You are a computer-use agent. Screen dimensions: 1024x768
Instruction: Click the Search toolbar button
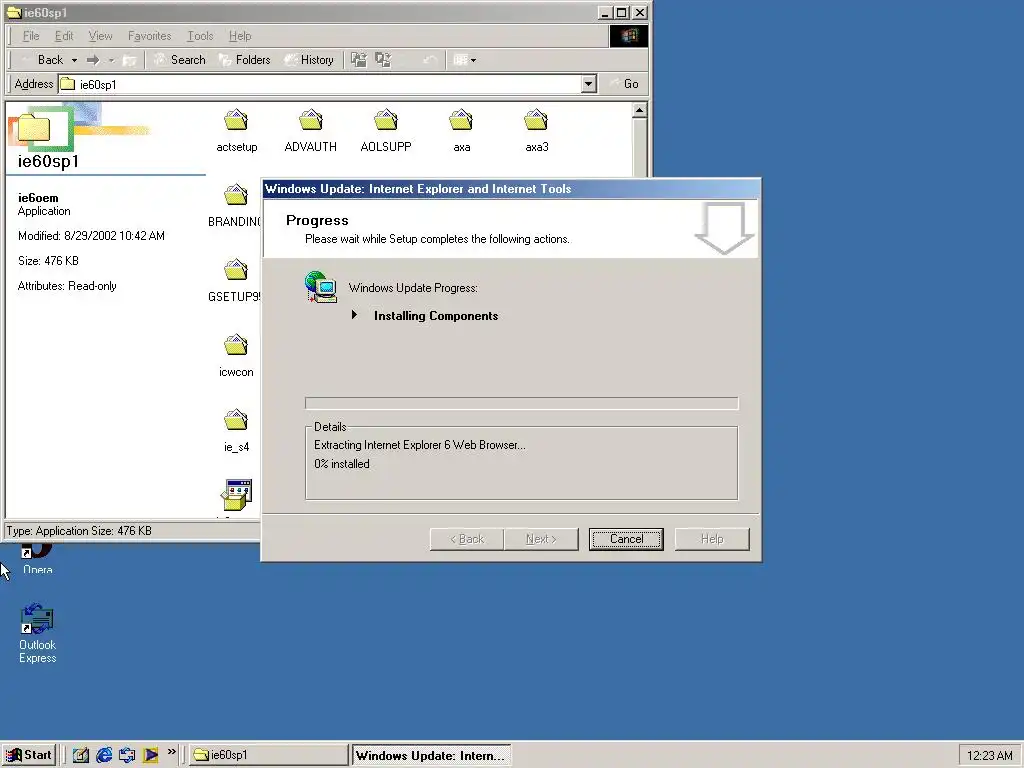(x=179, y=60)
